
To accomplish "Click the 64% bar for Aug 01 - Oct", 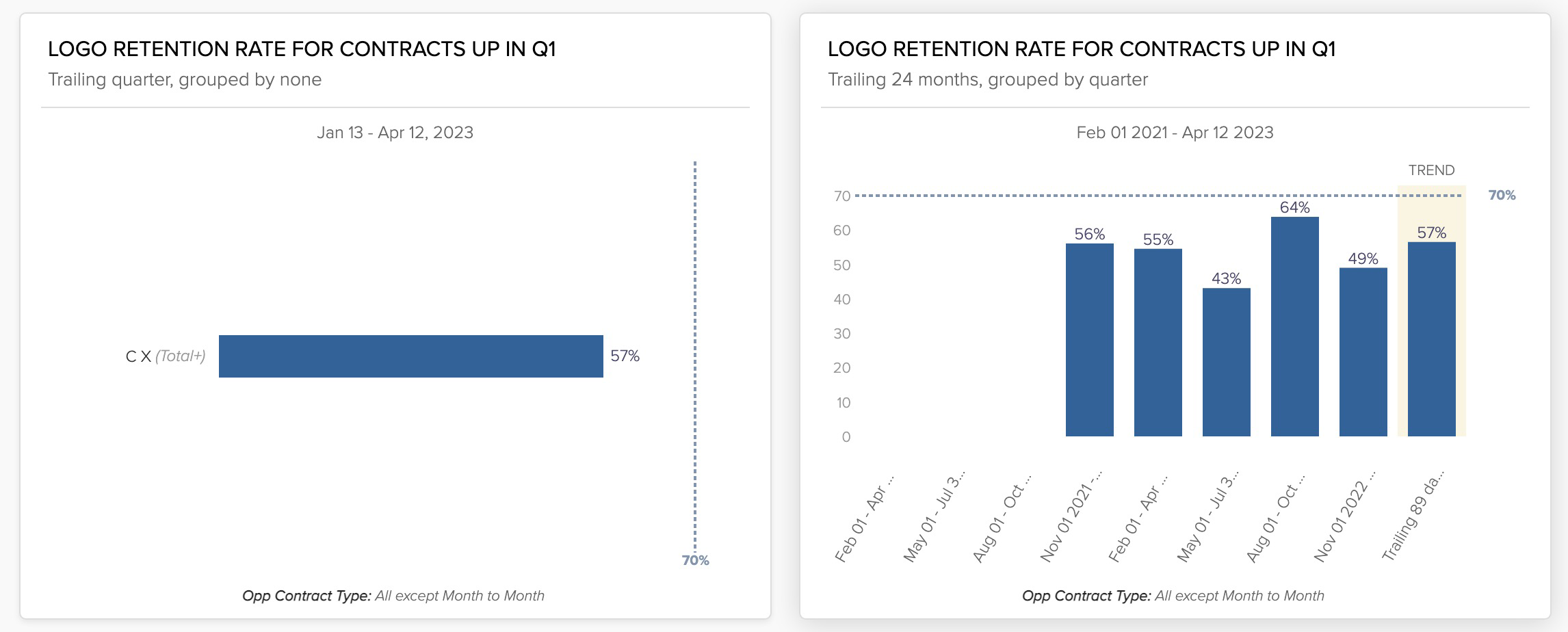I will click(x=1294, y=326).
